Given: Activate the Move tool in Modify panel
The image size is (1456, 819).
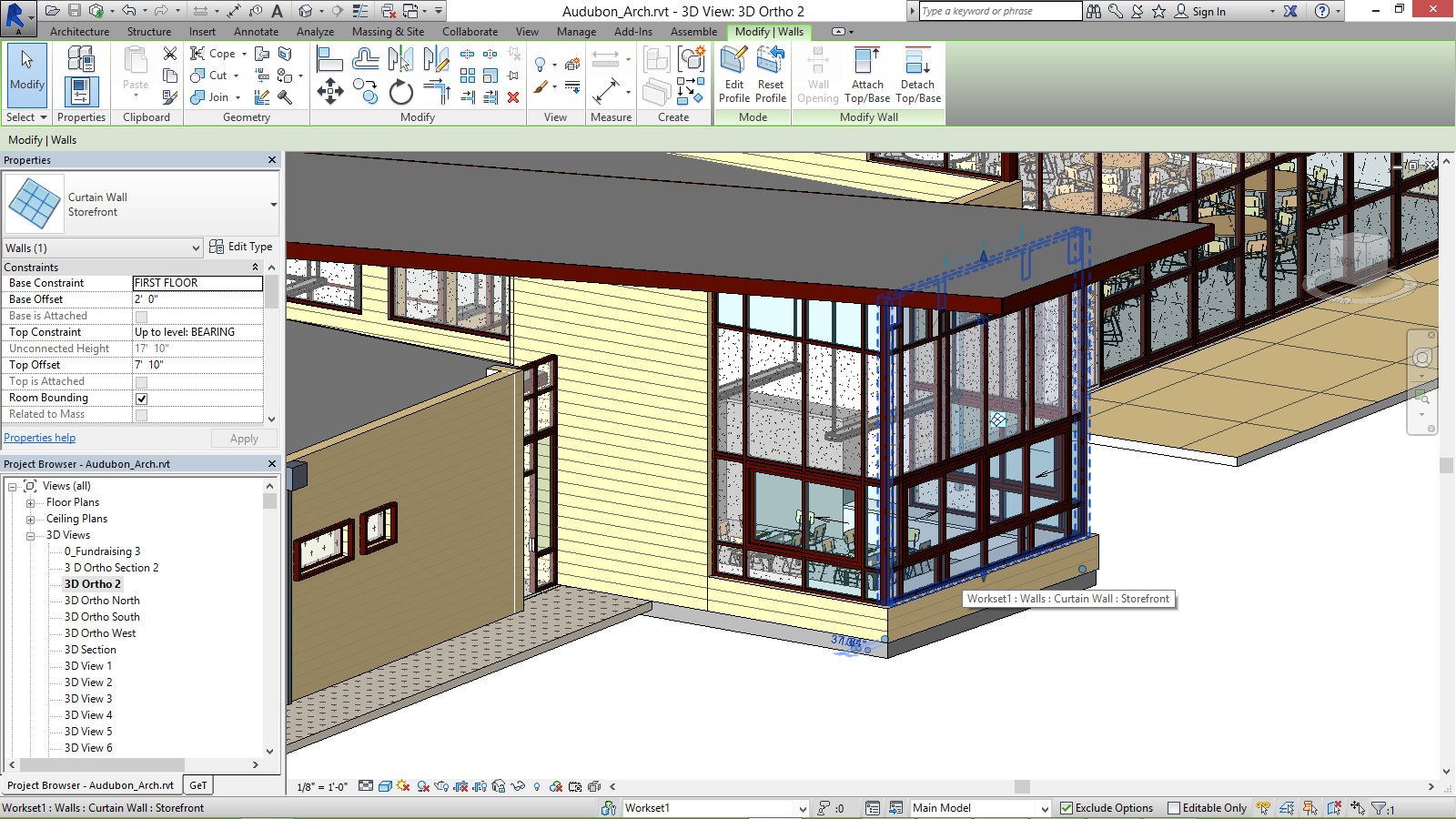Looking at the screenshot, I should [329, 91].
